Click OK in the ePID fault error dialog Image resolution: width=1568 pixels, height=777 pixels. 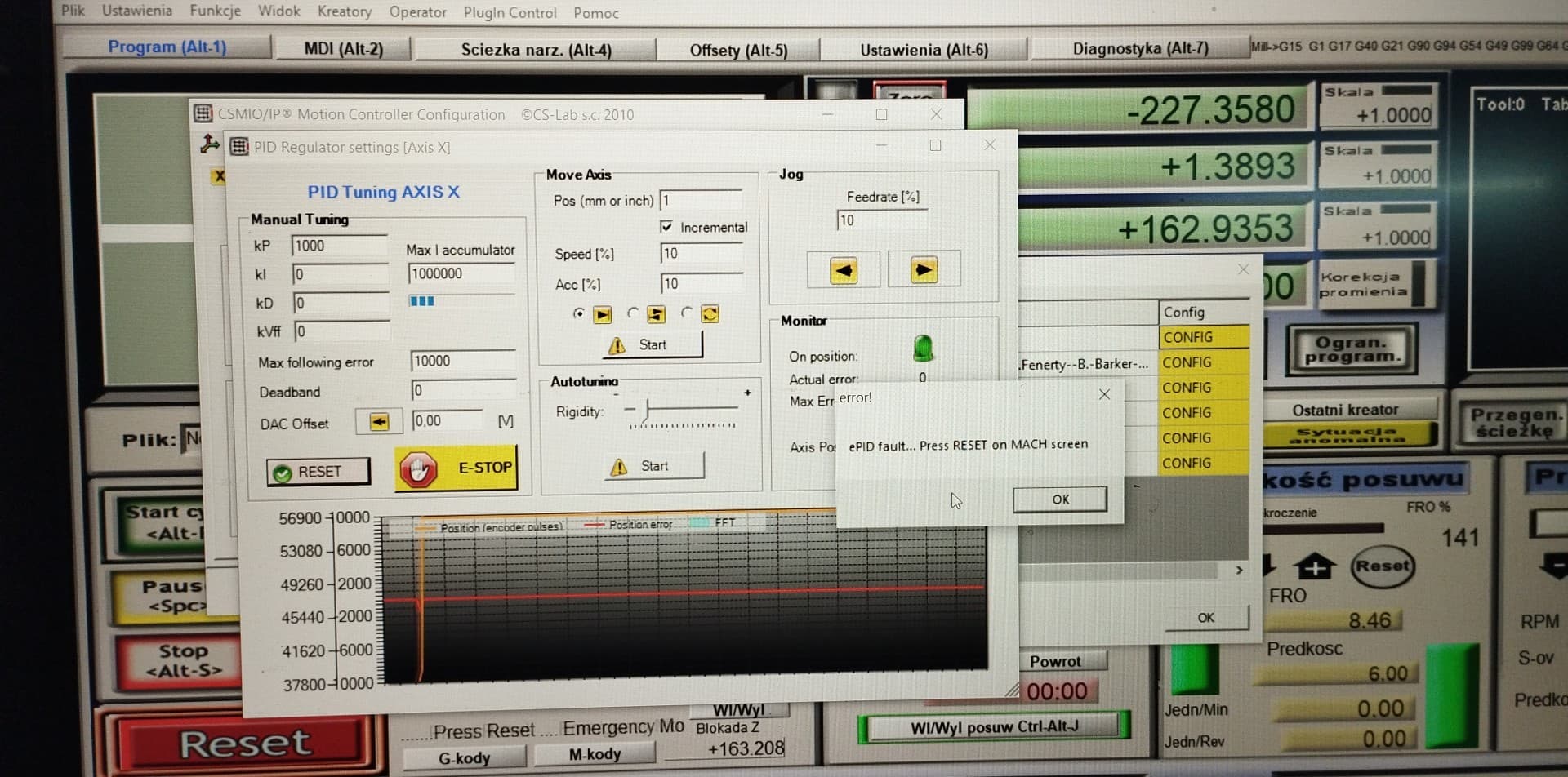point(1059,499)
